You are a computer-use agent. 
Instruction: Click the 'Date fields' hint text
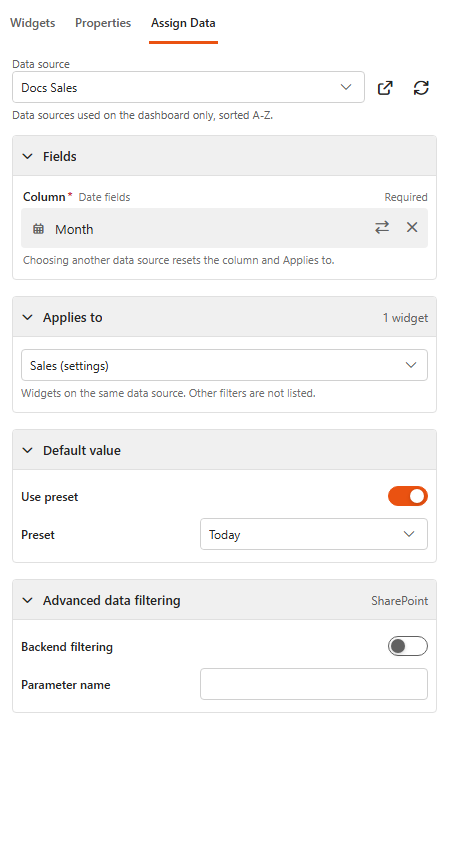coord(104,197)
